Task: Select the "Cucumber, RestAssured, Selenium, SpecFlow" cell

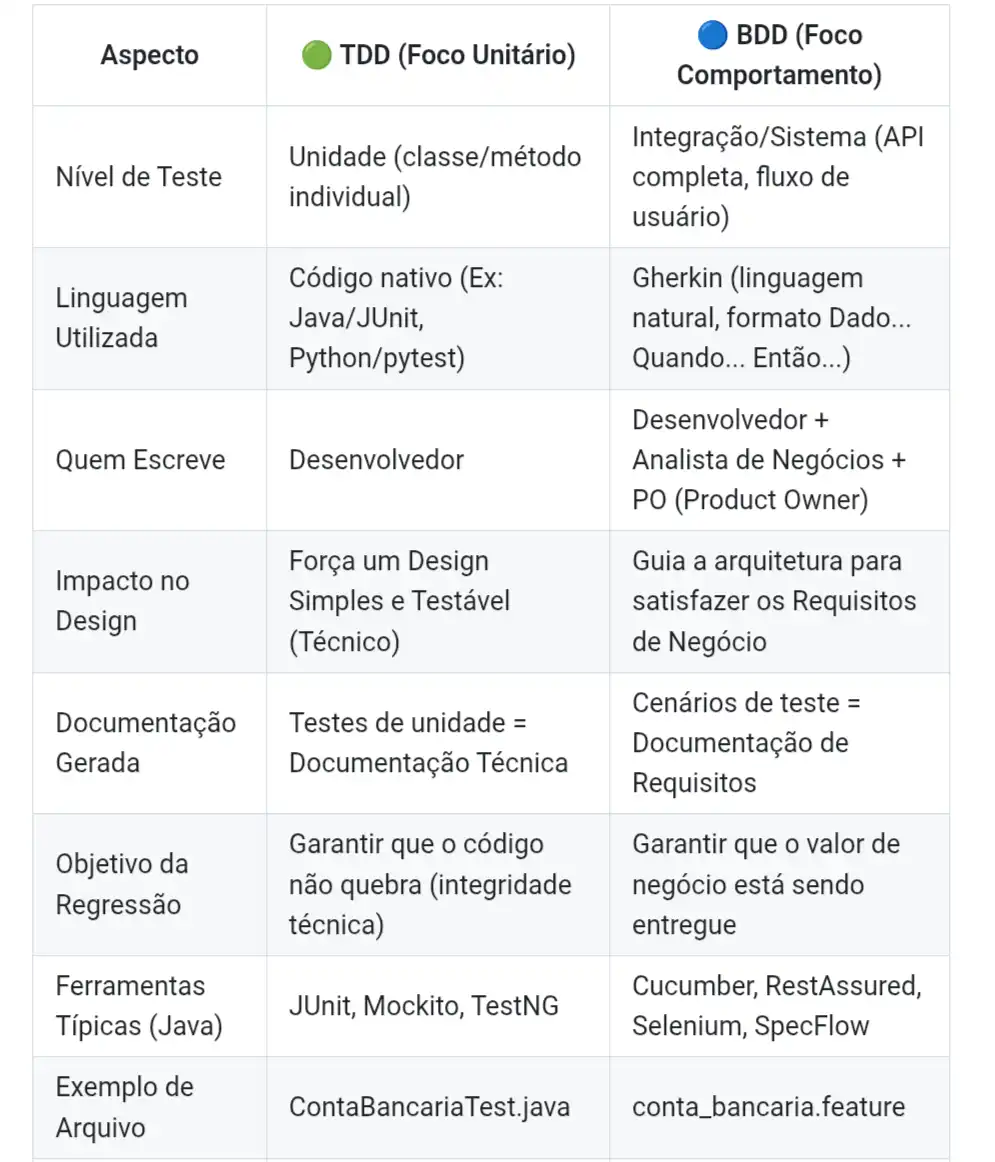Action: coord(776,1006)
